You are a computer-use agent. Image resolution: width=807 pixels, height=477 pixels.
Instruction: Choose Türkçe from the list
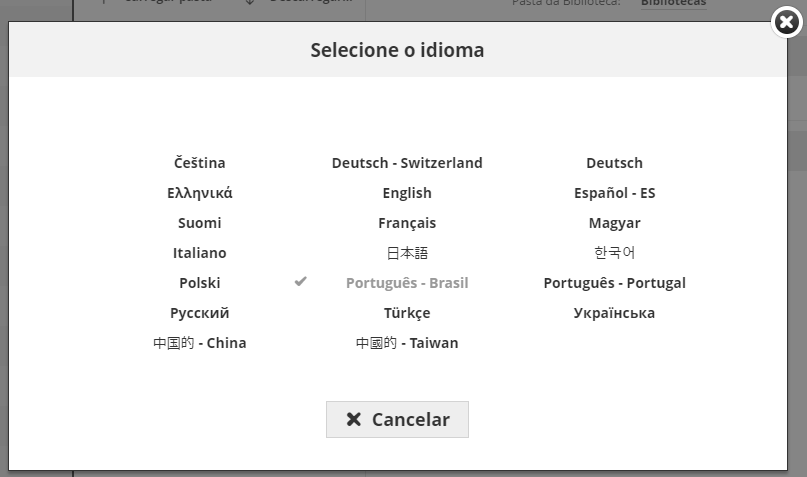[407, 313]
